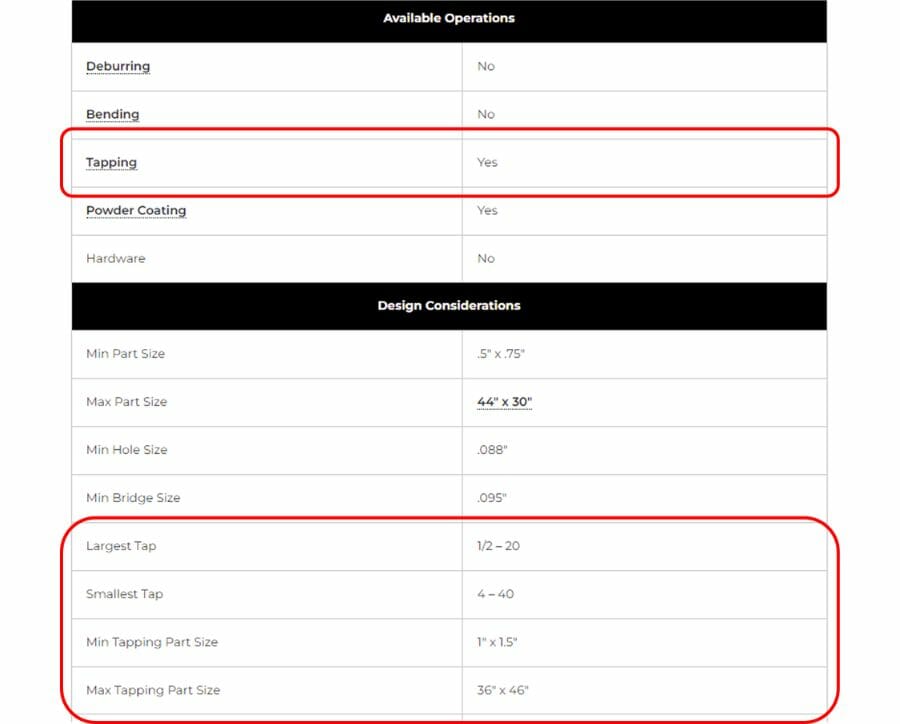
Task: Open the Bending link
Action: (112, 114)
